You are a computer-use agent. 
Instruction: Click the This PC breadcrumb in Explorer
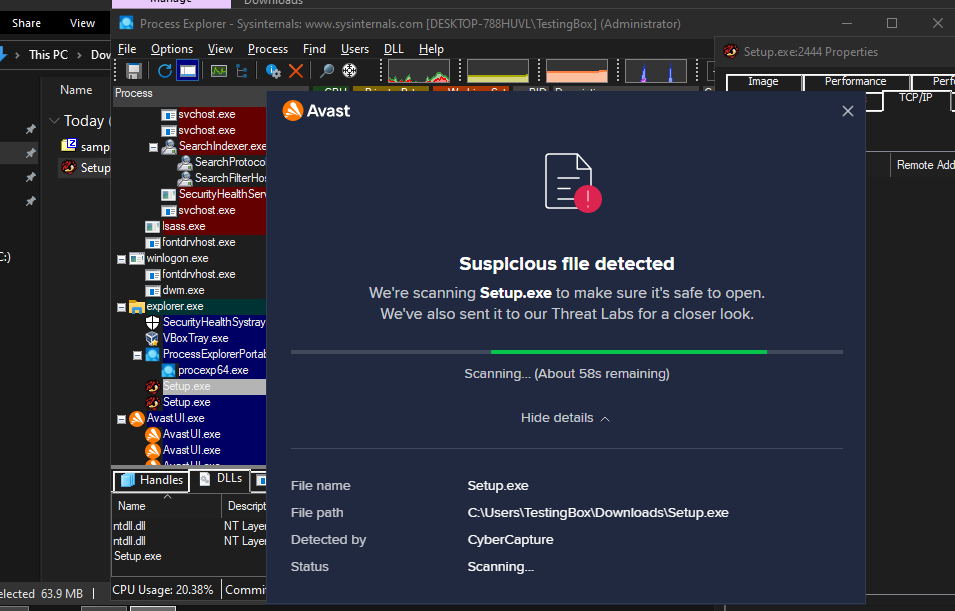pos(48,55)
